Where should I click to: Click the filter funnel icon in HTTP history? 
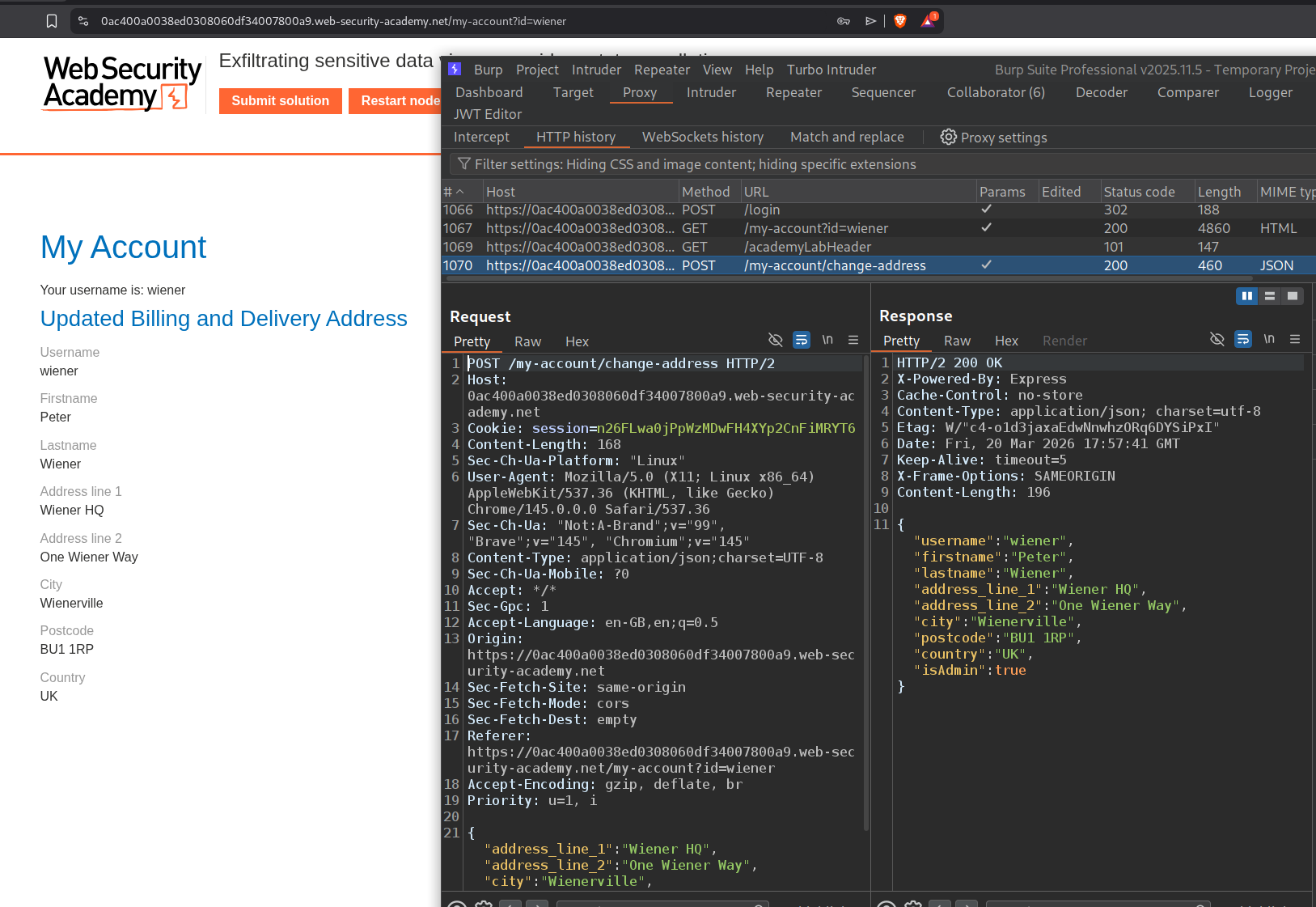pos(463,164)
